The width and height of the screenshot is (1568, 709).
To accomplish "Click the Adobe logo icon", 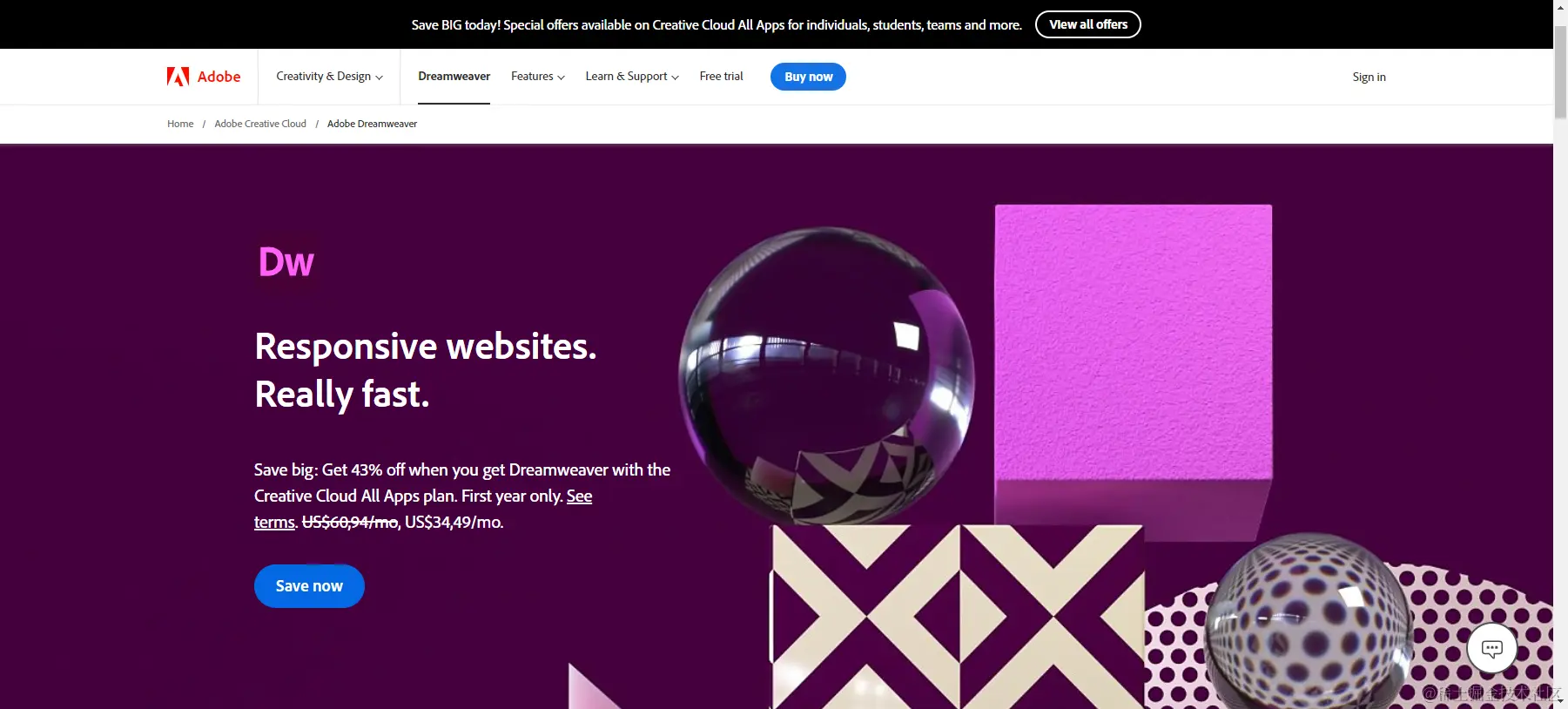I will tap(178, 77).
